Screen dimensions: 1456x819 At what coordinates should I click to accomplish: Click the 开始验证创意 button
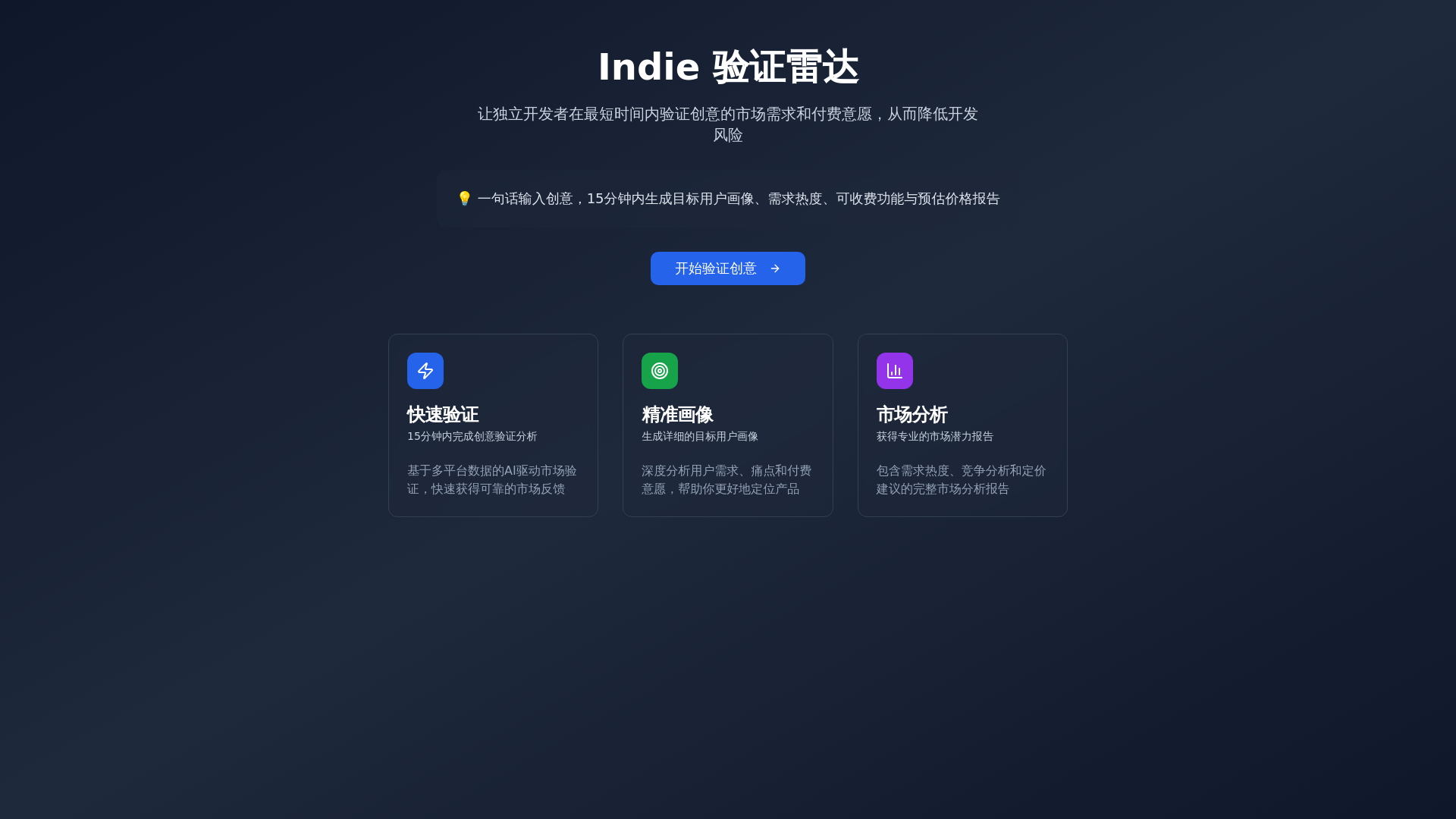pyautogui.click(x=728, y=268)
